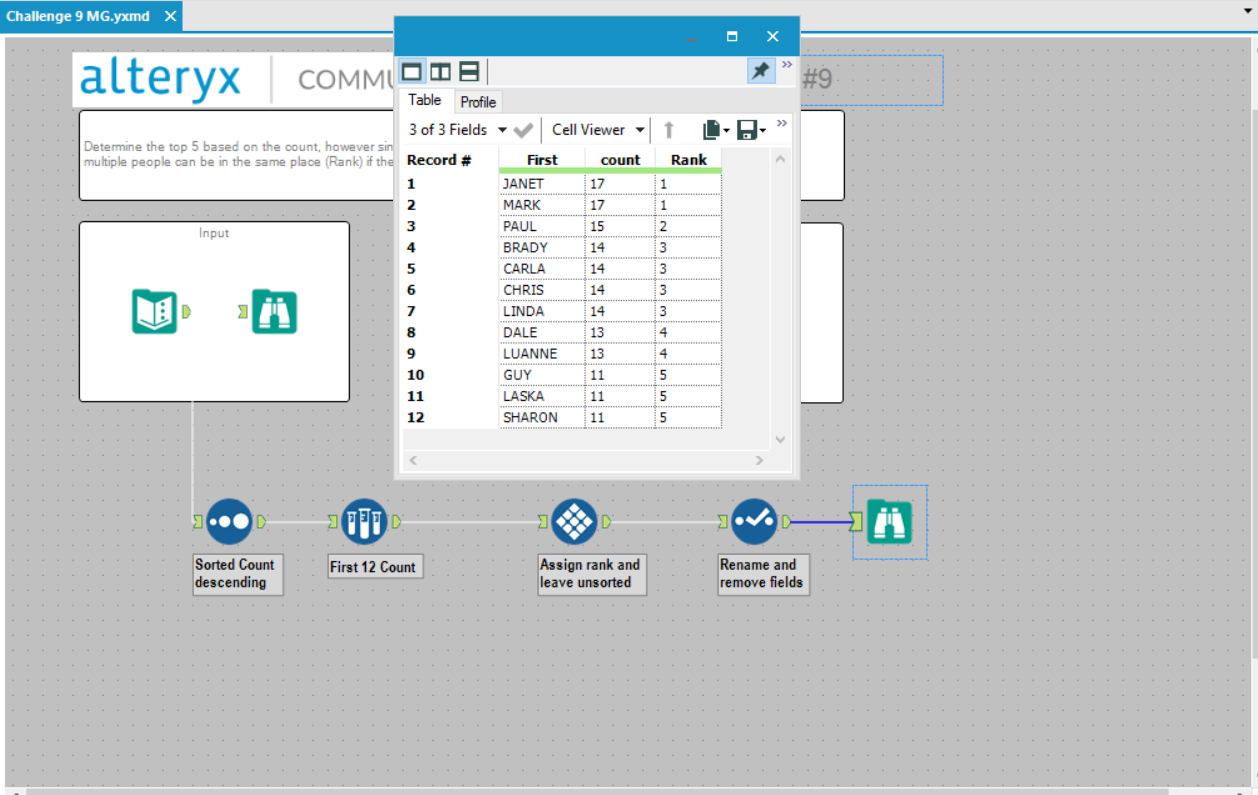This screenshot has width=1258, height=795.
Task: Select the Challenge 9 MG.yxmd workflow tab
Action: point(80,16)
